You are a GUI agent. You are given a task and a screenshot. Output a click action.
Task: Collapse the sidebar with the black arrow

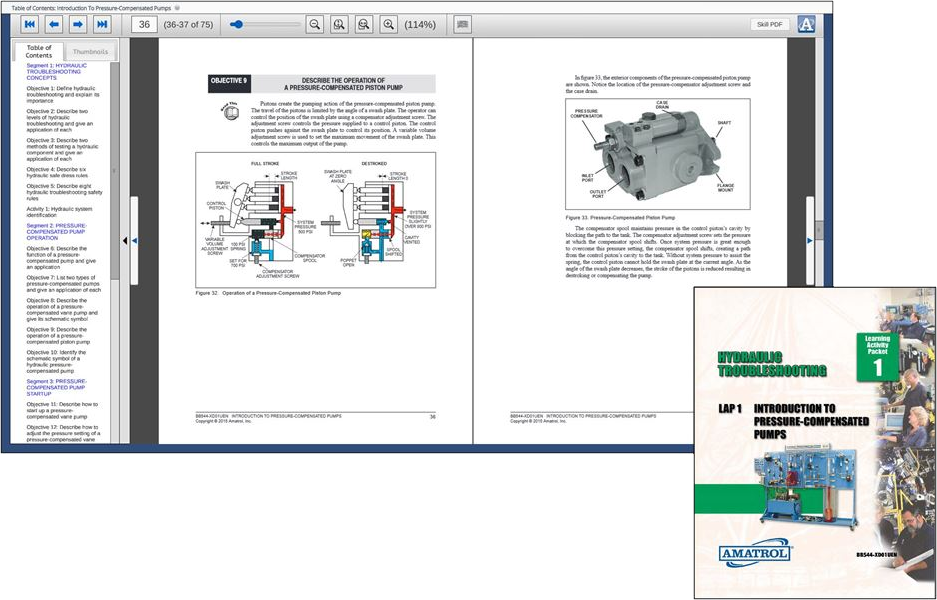click(x=125, y=240)
